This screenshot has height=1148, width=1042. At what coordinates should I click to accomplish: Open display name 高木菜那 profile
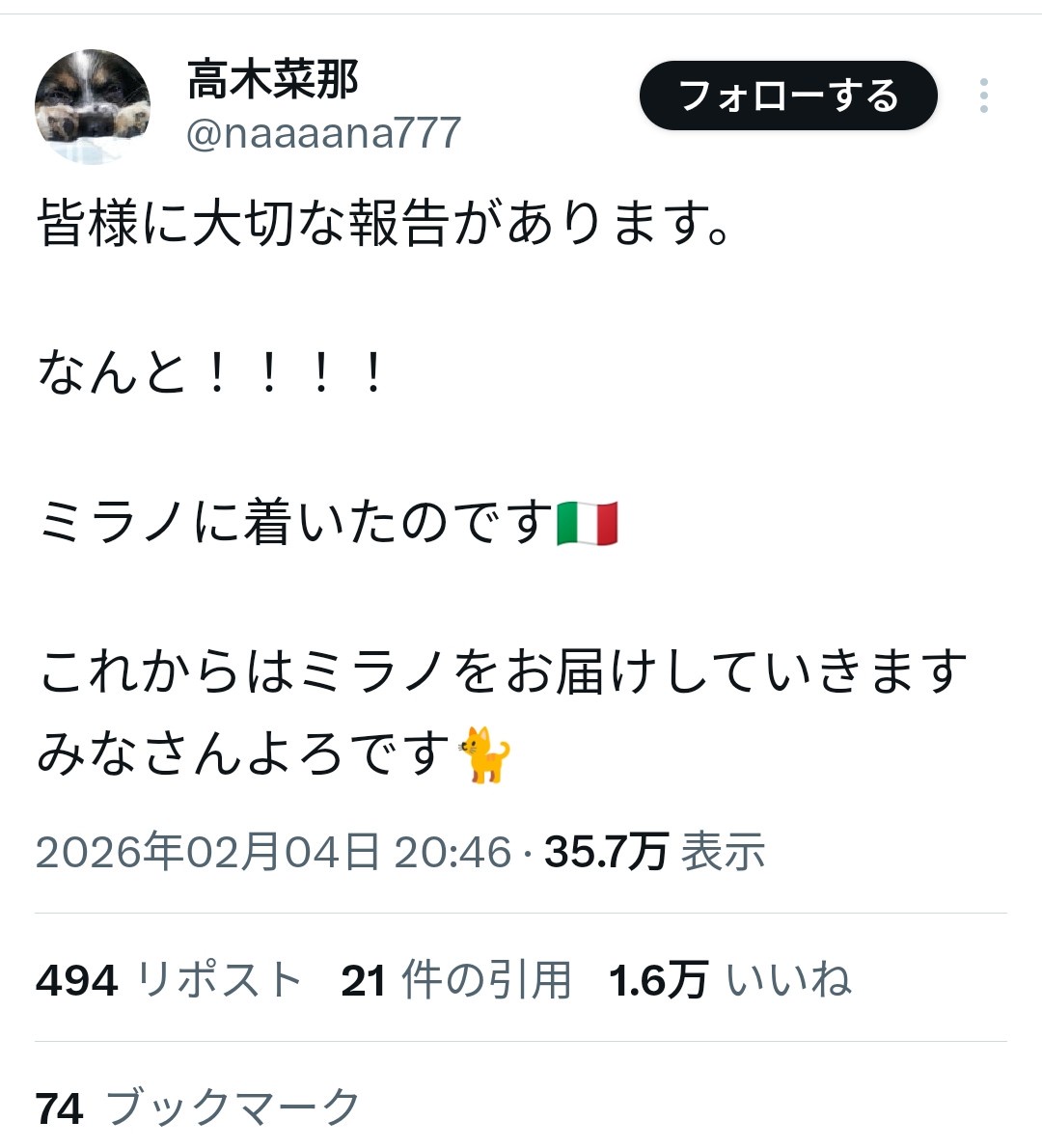(272, 79)
